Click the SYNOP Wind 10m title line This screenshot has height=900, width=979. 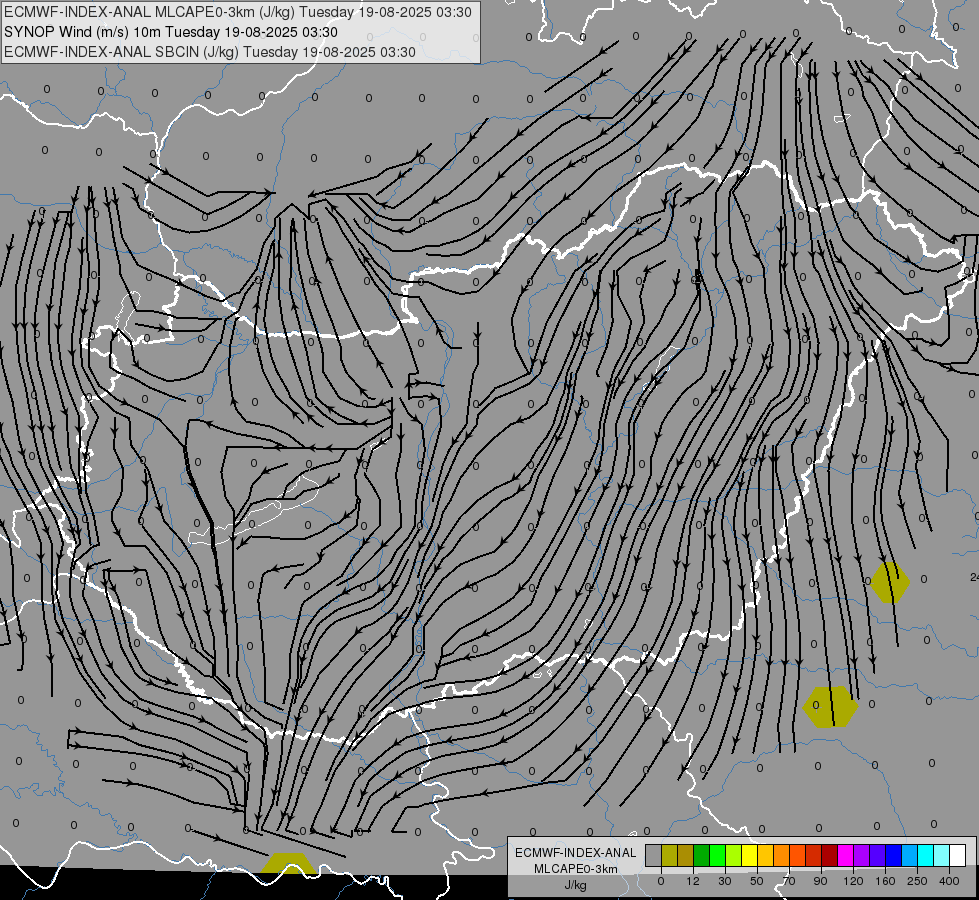pos(170,32)
